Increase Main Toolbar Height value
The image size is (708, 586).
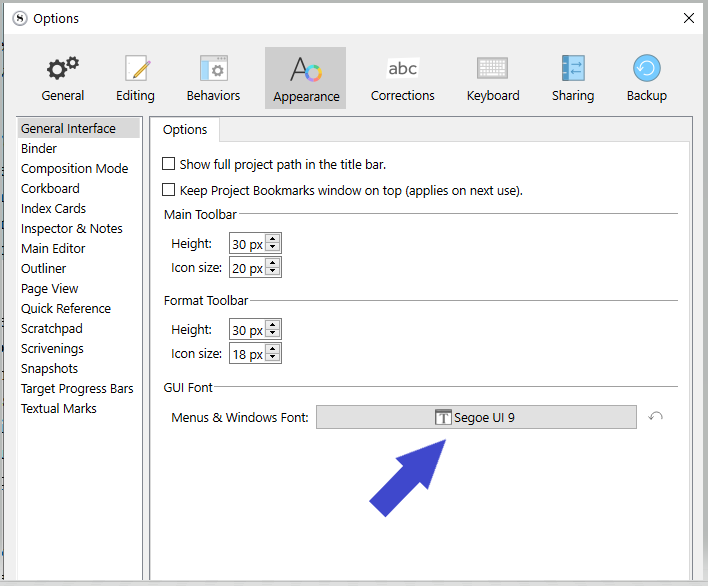pyautogui.click(x=273, y=239)
